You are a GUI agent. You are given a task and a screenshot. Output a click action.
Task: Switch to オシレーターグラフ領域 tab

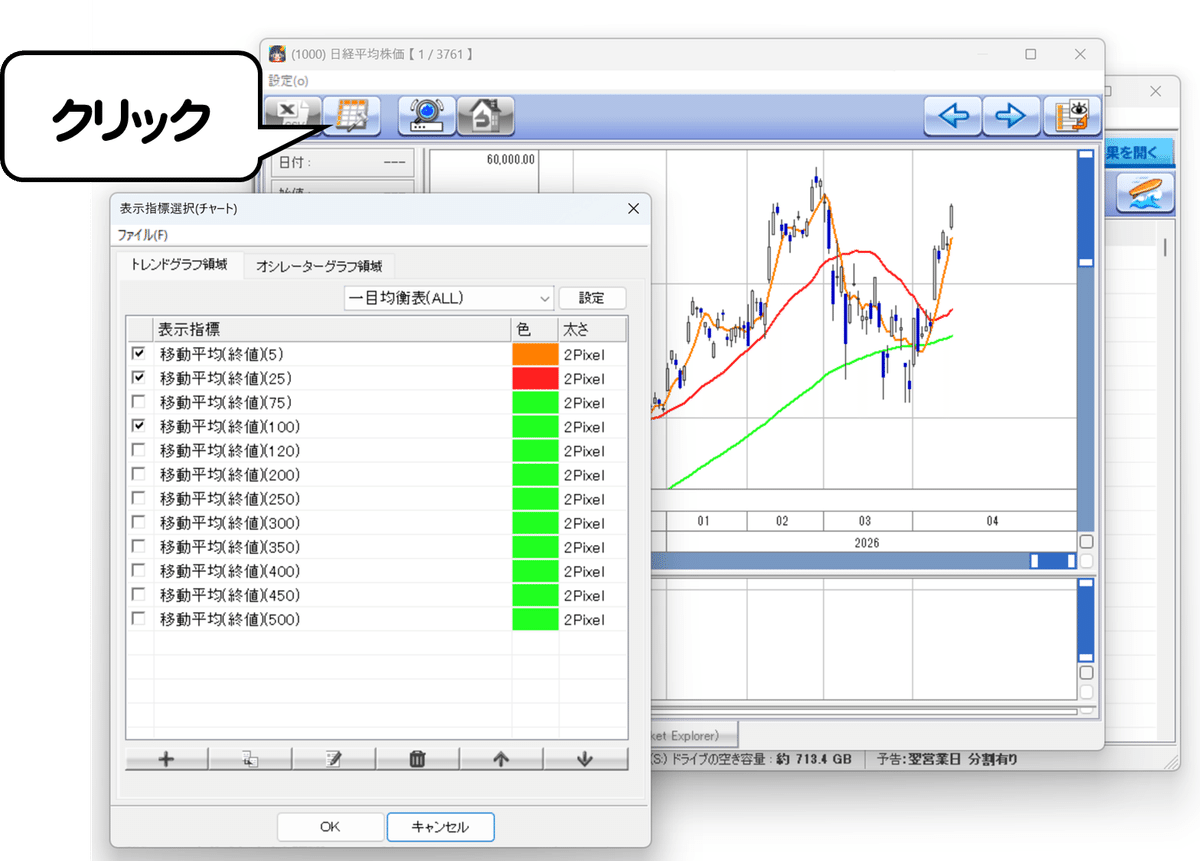pos(319,266)
